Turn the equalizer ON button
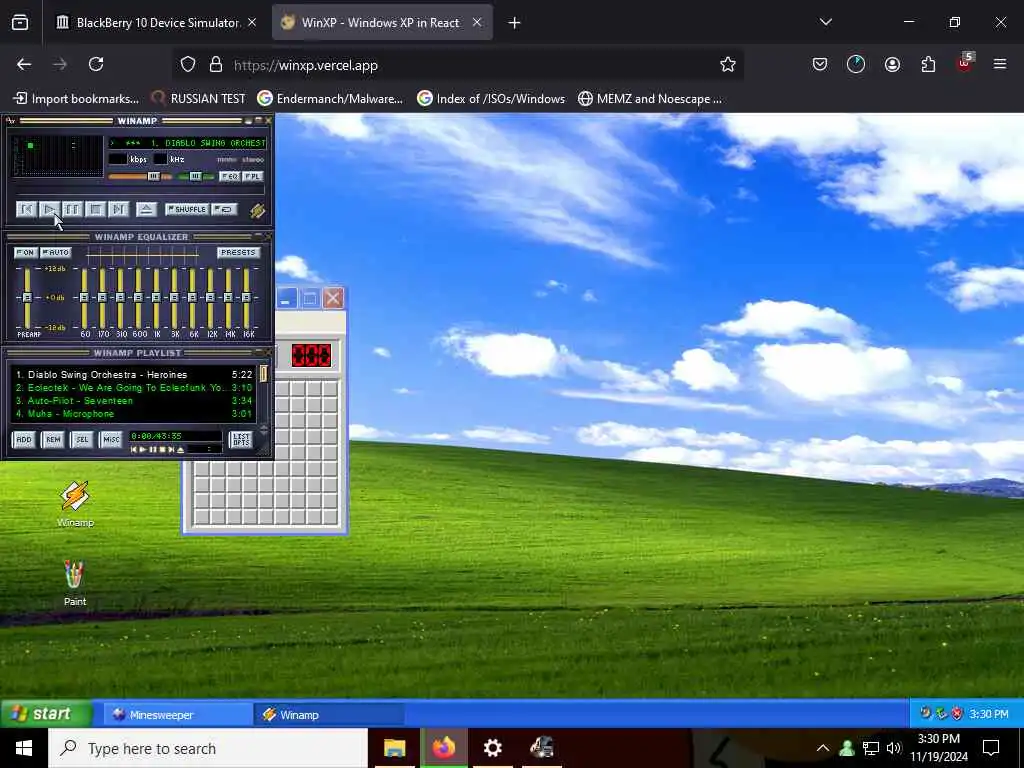Viewport: 1024px width, 768px height. 25,252
